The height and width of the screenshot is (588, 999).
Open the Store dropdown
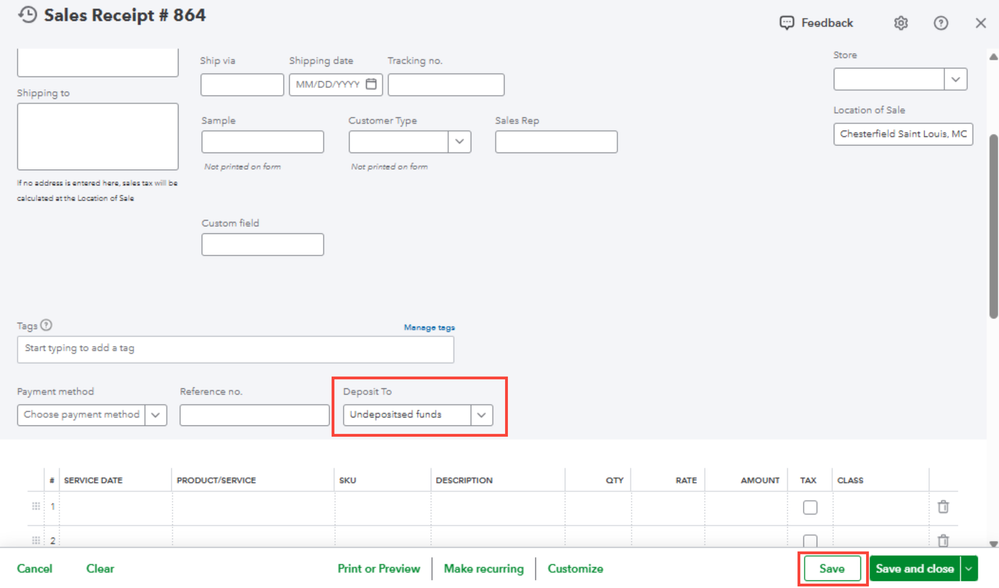coord(955,79)
